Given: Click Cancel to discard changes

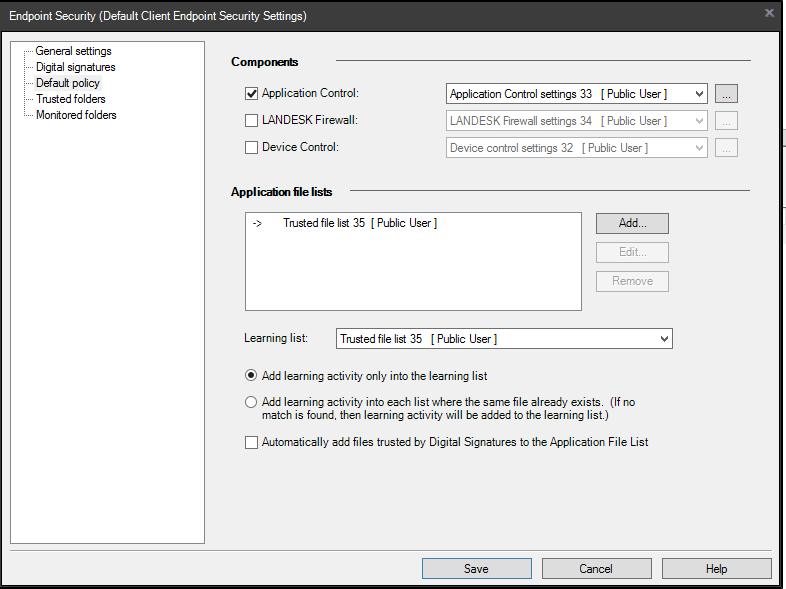Looking at the screenshot, I should [x=596, y=568].
